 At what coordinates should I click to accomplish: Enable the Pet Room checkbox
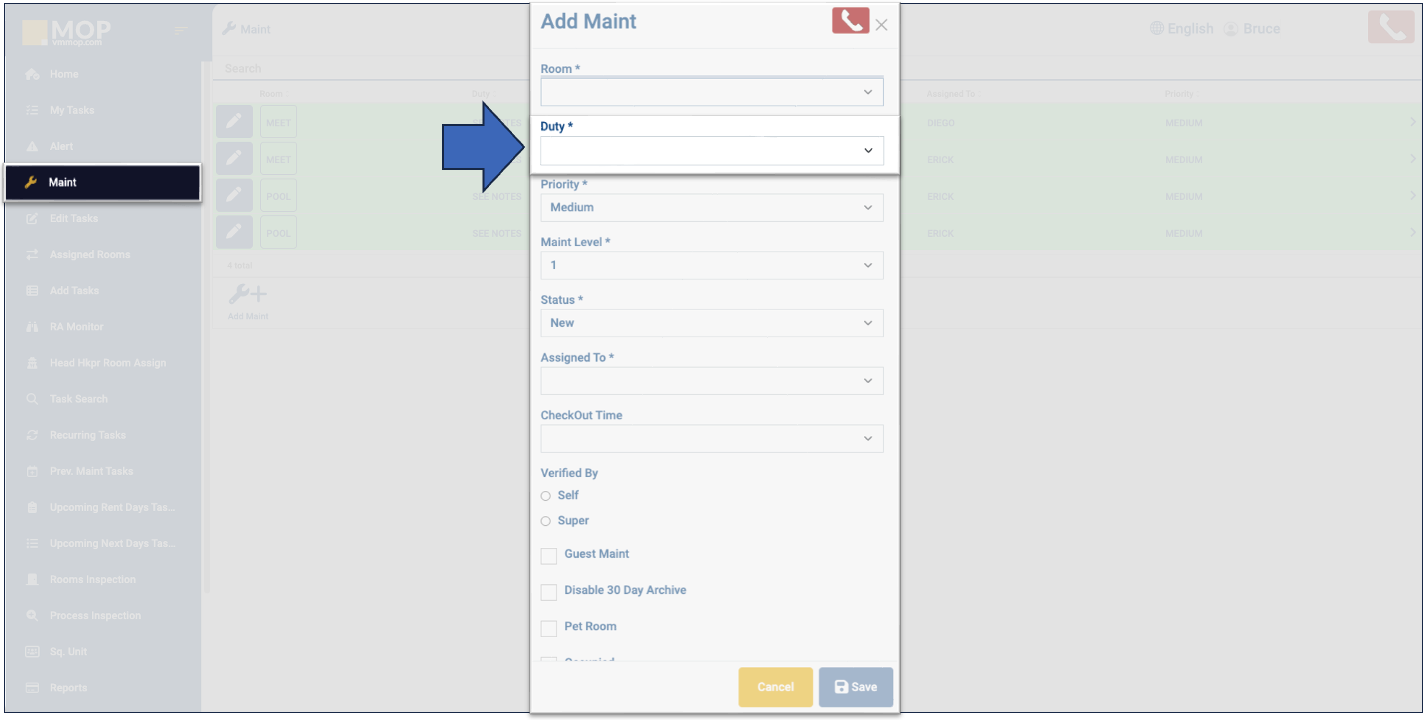coord(549,628)
